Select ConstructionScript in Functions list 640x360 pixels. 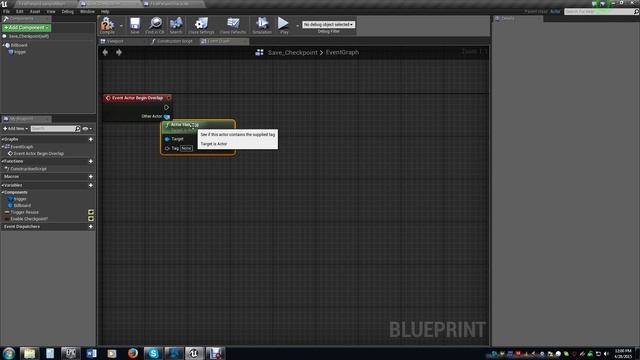[28, 169]
